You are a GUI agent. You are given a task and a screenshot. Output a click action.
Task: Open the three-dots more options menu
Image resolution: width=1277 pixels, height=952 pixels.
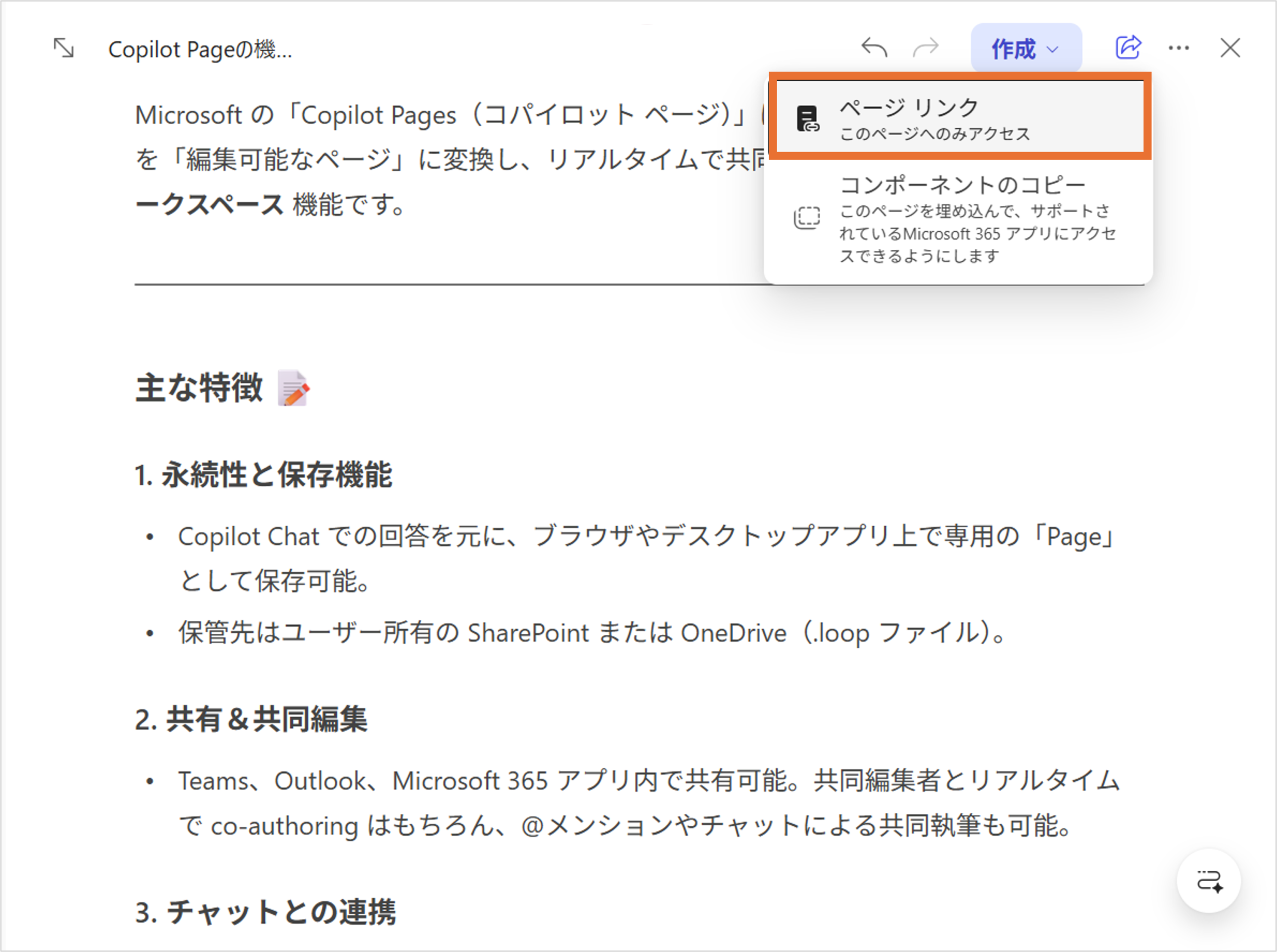[x=1178, y=48]
